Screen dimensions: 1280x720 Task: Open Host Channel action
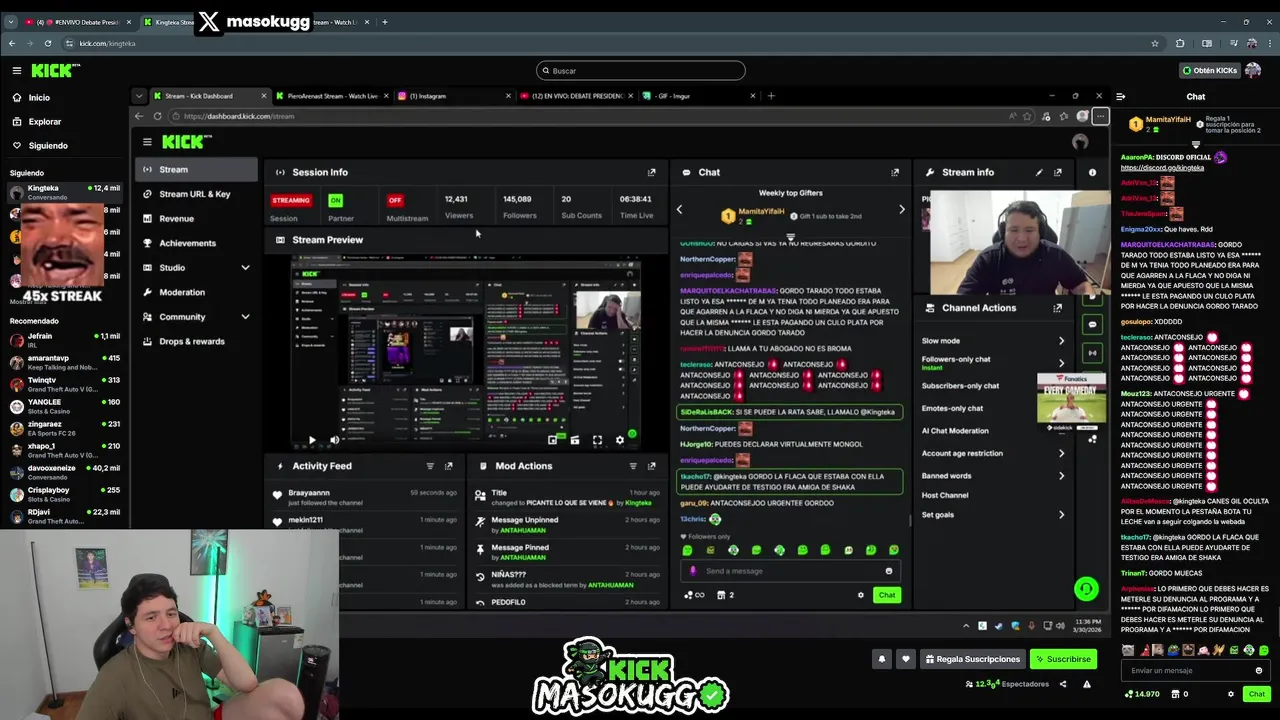click(x=945, y=495)
